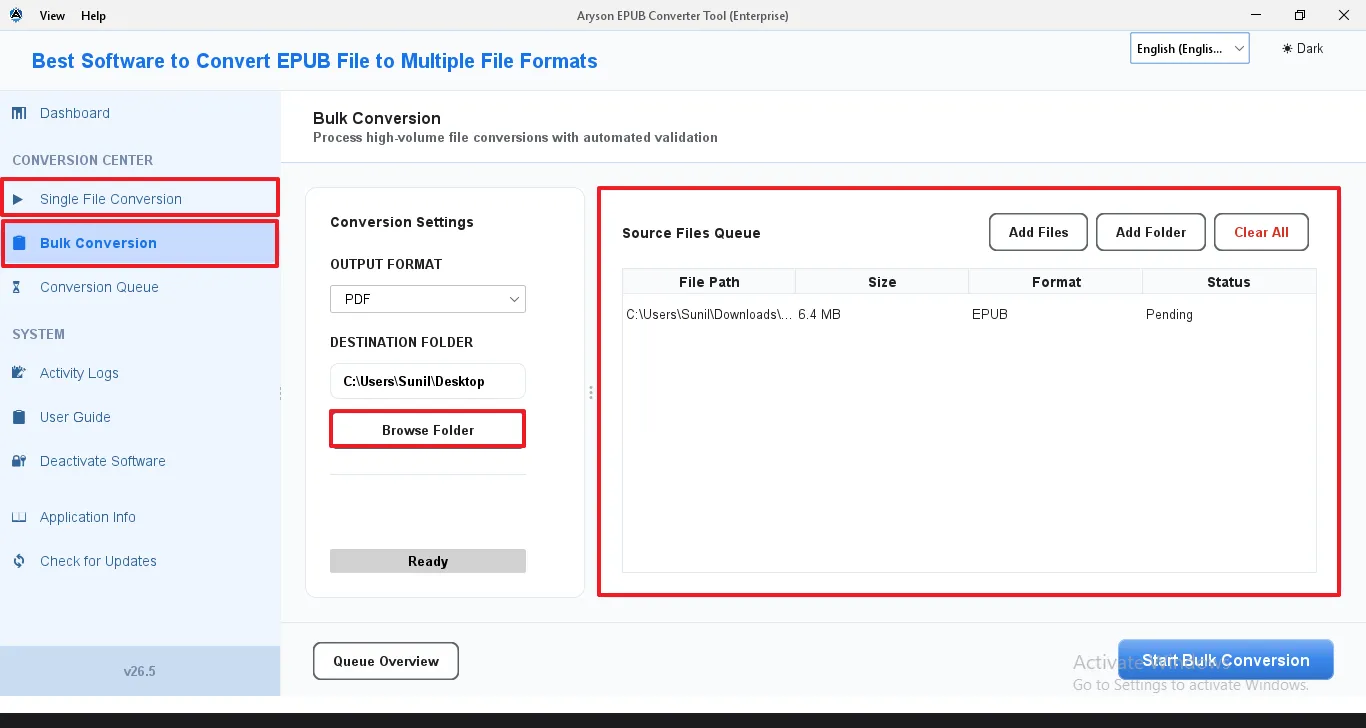
Task: Click the Bulk Conversion clipboard icon
Action: click(x=19, y=243)
